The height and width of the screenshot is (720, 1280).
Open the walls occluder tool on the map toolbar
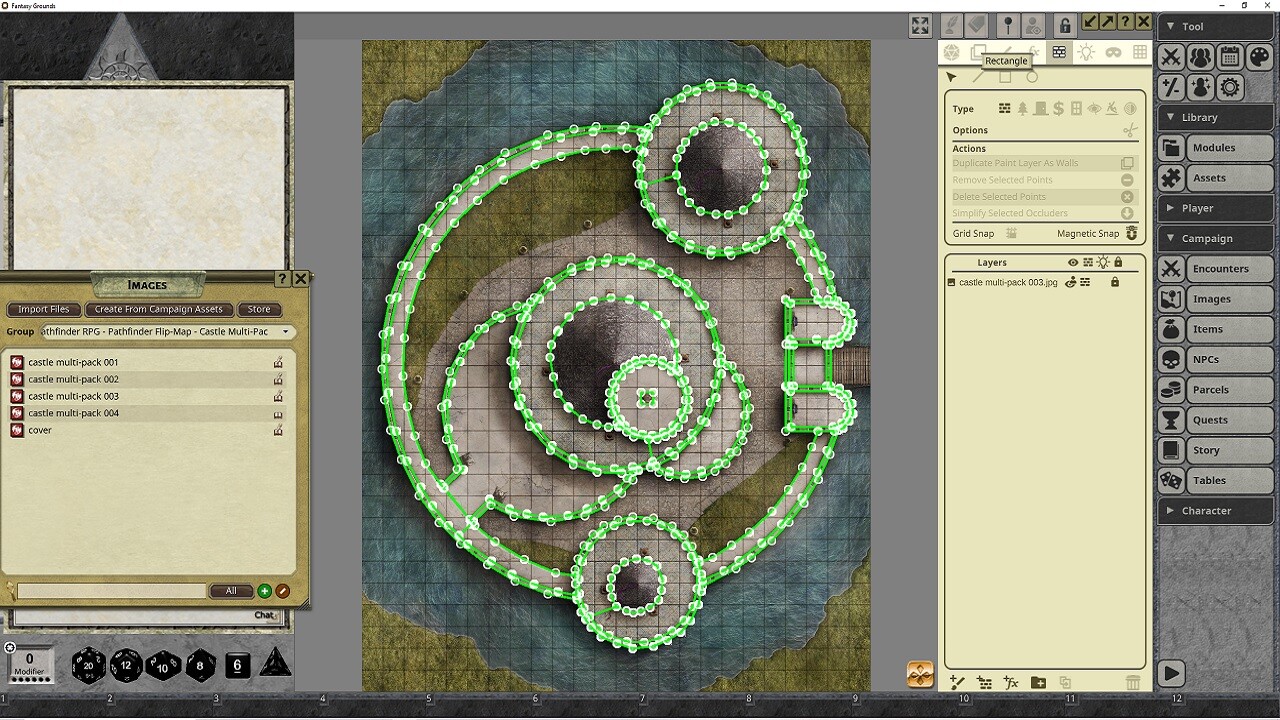pos(1058,52)
